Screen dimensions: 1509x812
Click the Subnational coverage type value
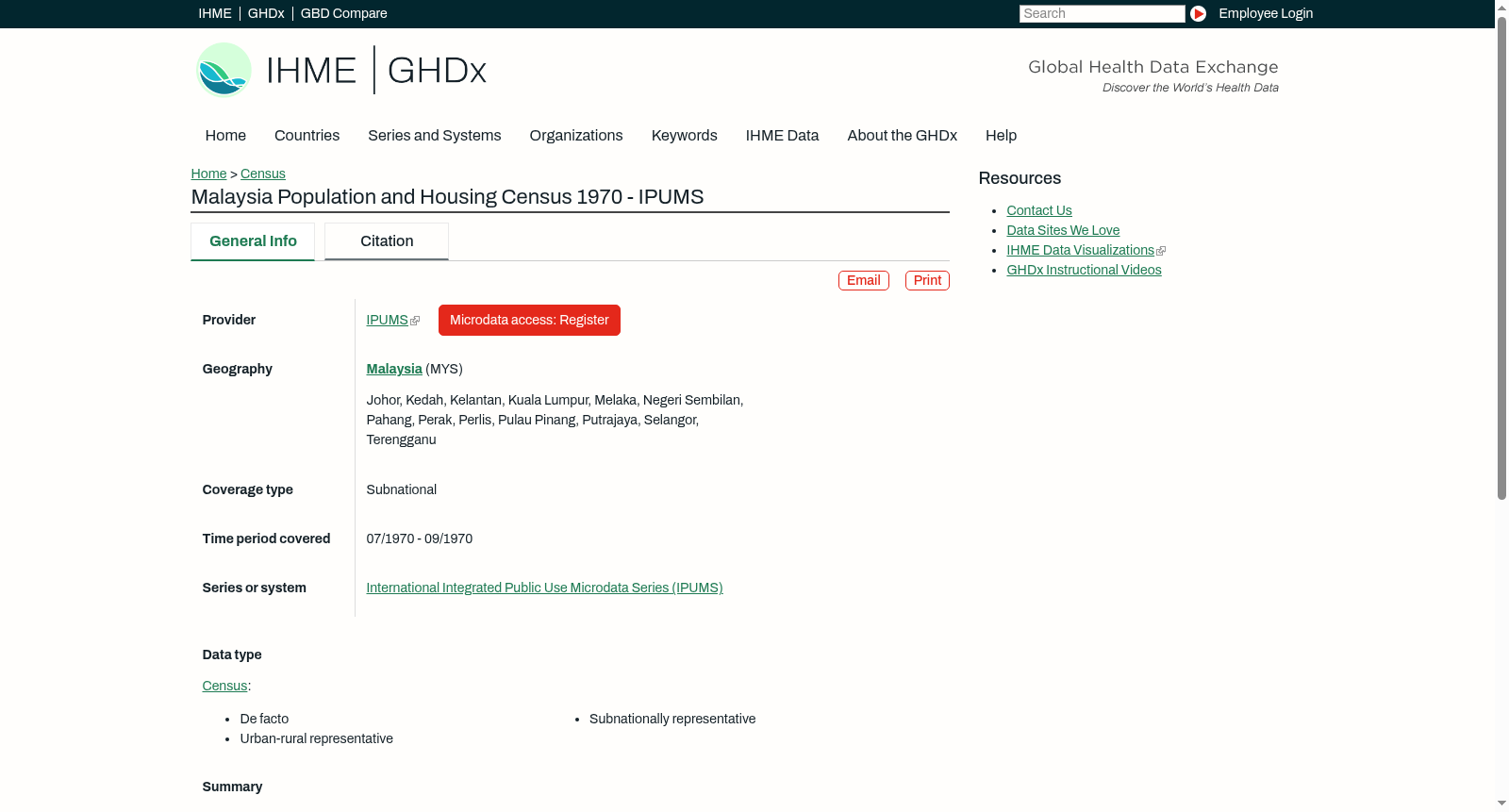[x=402, y=490]
